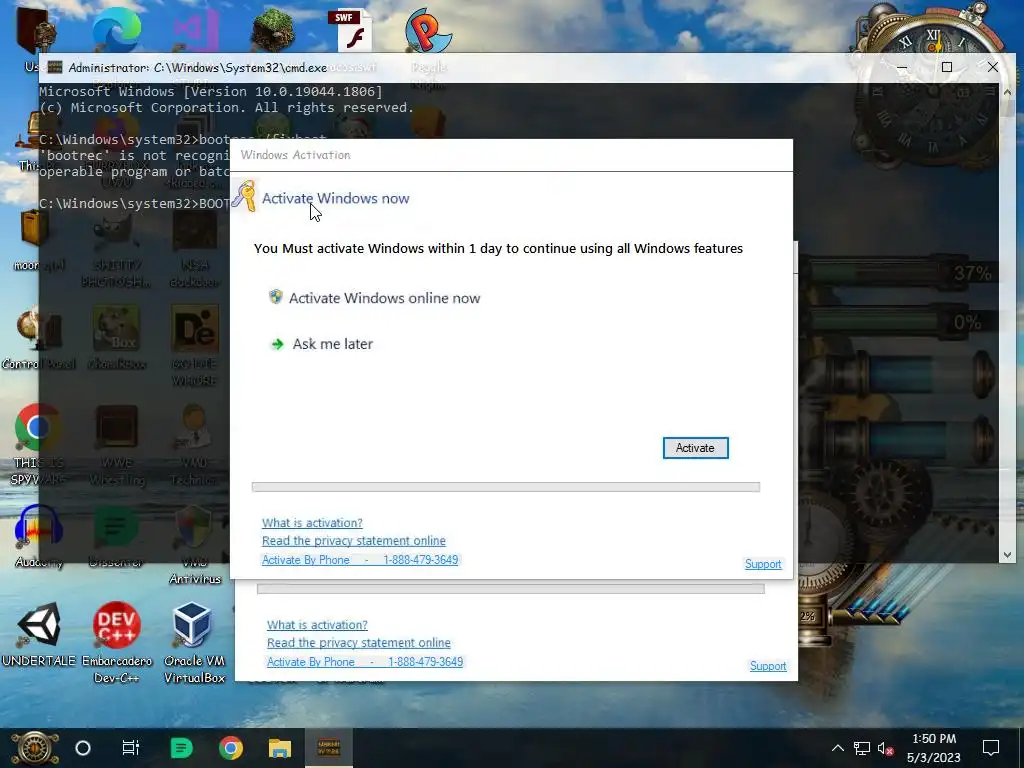
Task: Open the steampunk Start button
Action: click(x=34, y=748)
